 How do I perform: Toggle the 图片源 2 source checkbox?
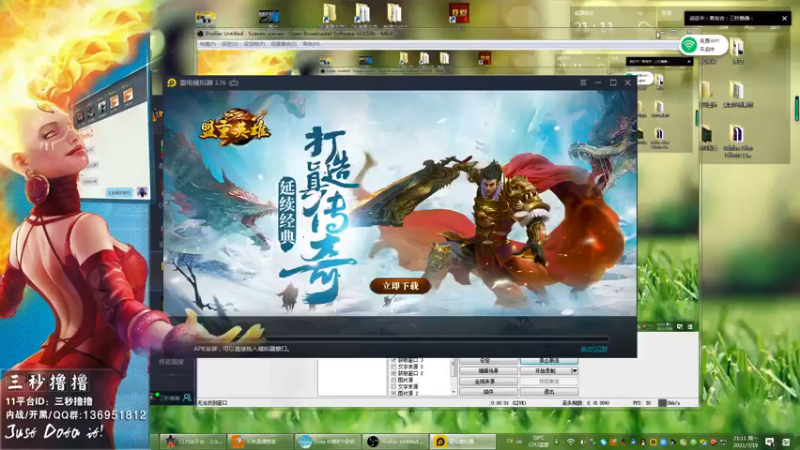393,393
